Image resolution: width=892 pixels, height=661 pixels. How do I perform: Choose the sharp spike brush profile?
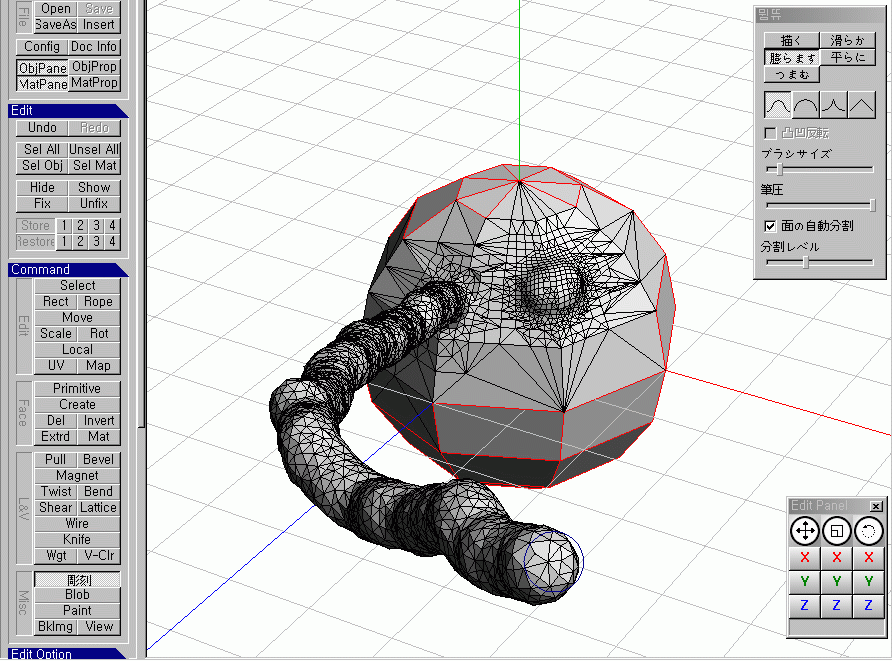834,104
